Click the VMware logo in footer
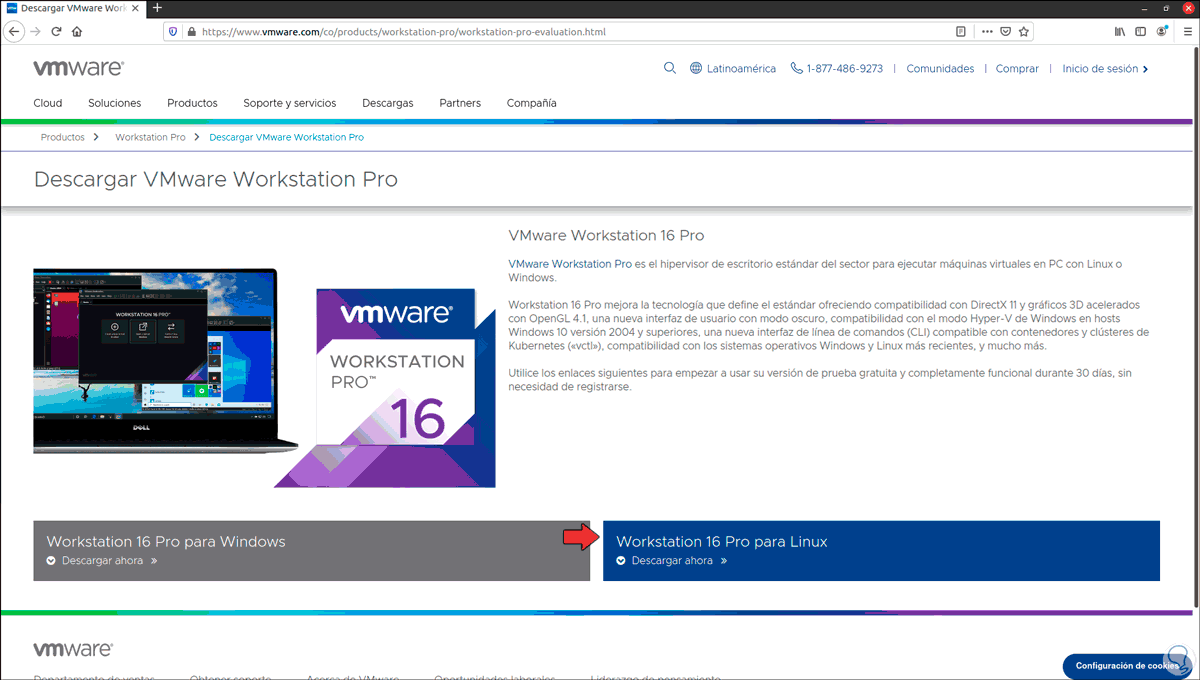The height and width of the screenshot is (680, 1200). pyautogui.click(x=73, y=649)
